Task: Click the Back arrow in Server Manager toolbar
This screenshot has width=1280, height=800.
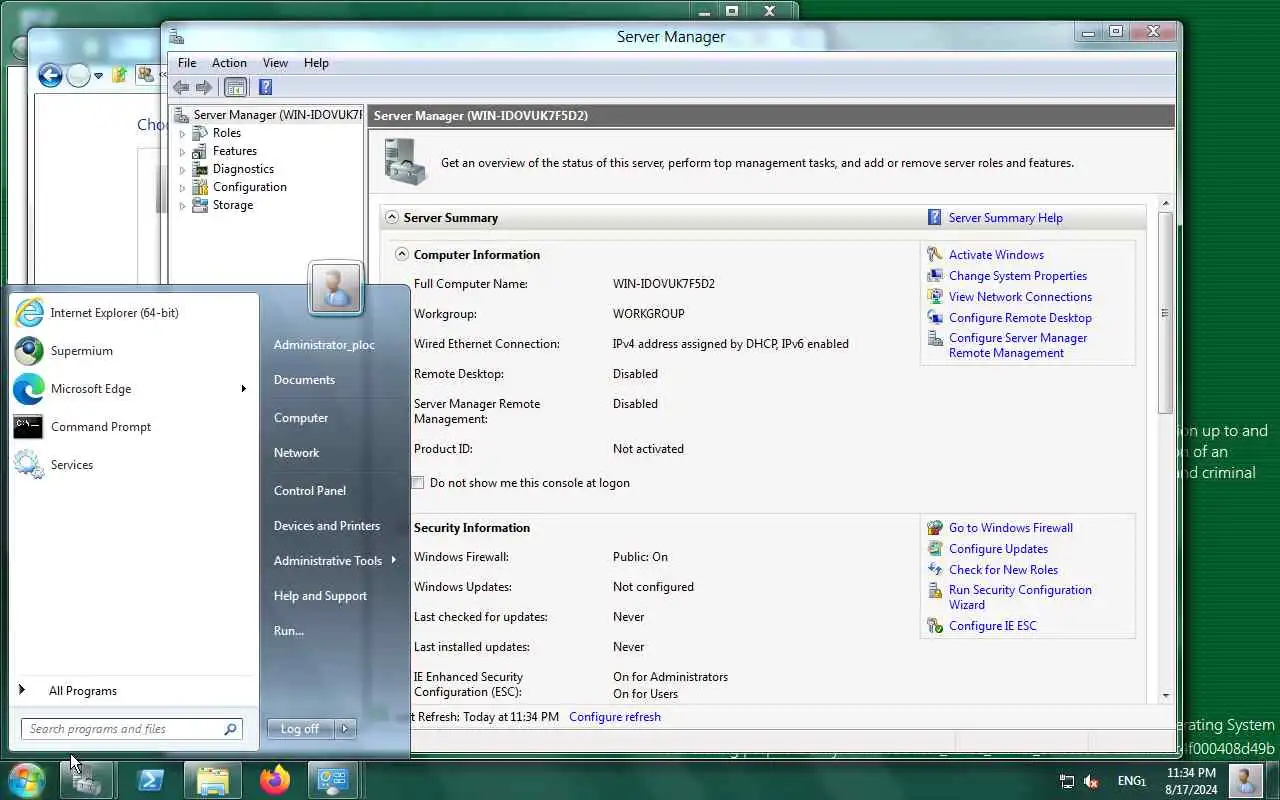Action: 181,87
